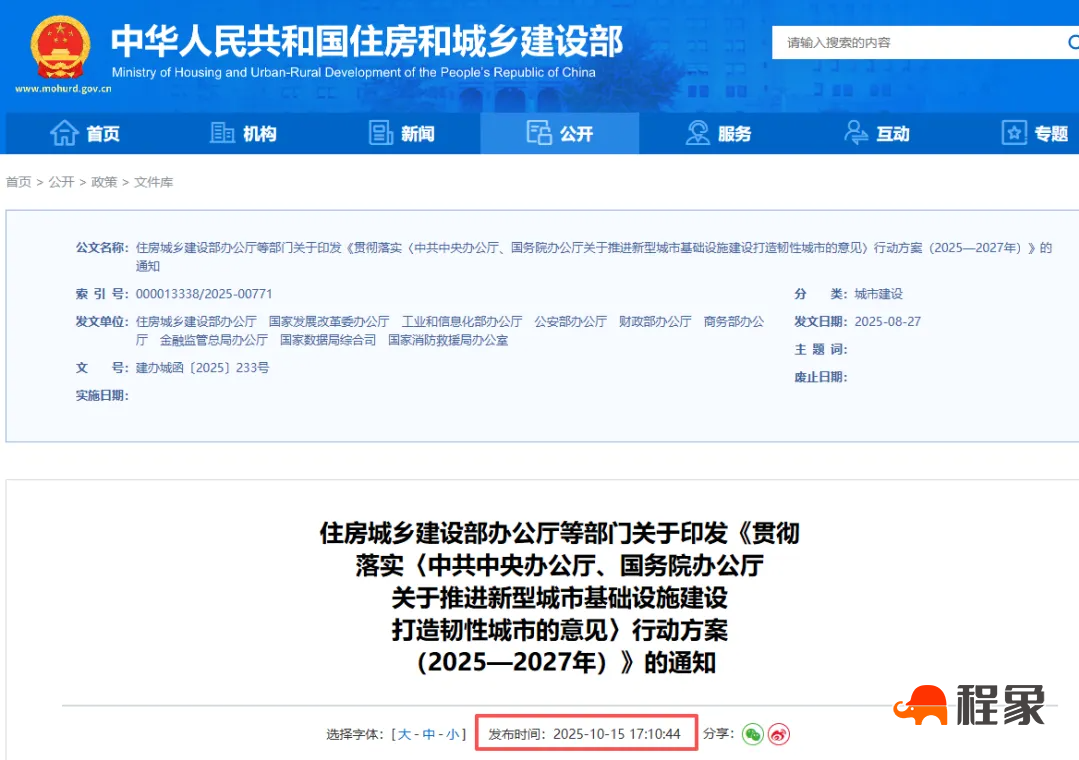Select the building icon for 机构

pyautogui.click(x=222, y=132)
